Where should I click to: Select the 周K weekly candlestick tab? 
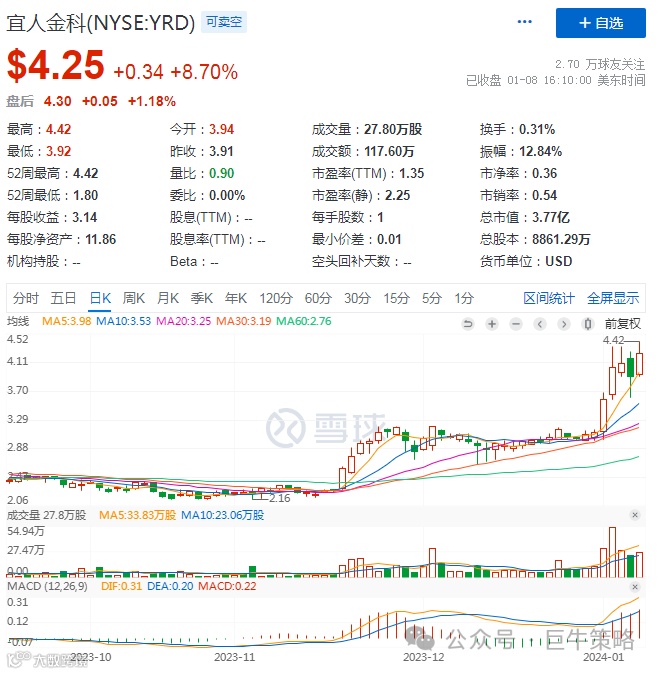(134, 298)
